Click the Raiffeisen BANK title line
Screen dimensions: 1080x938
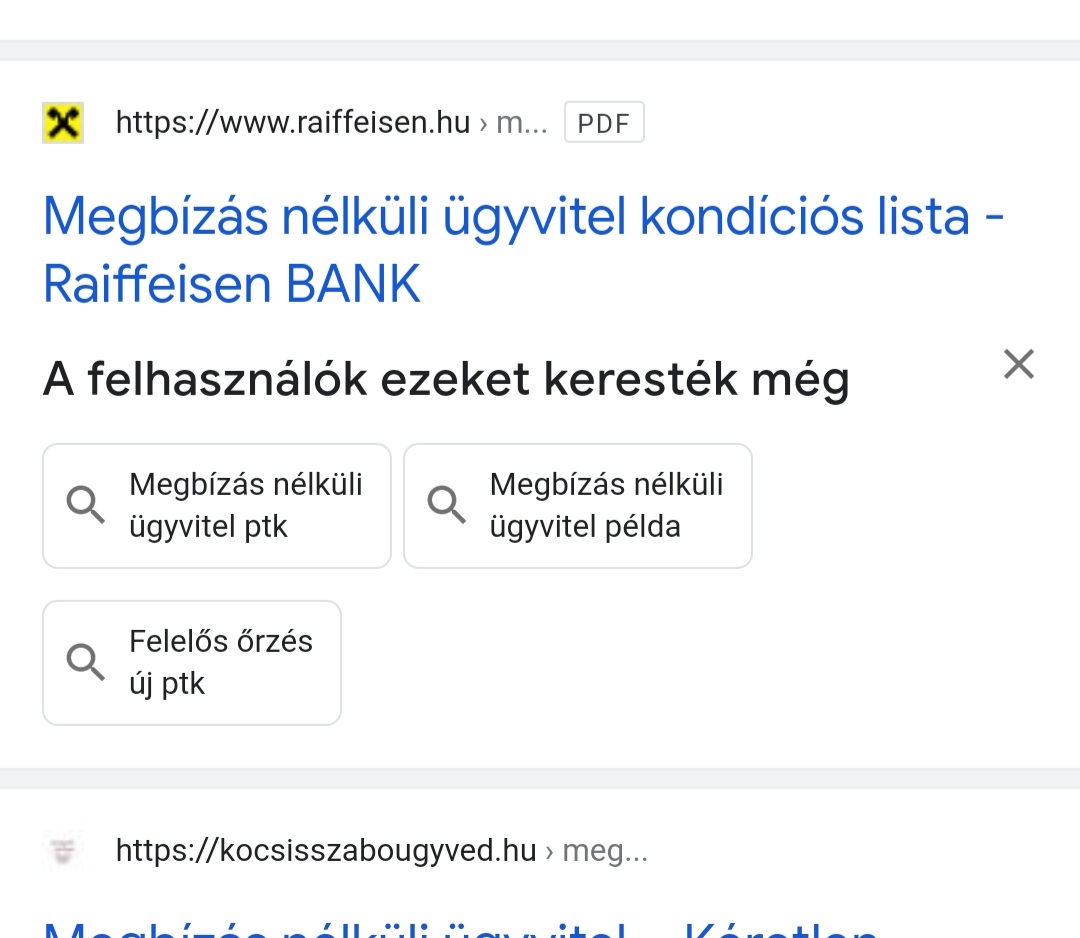point(231,284)
